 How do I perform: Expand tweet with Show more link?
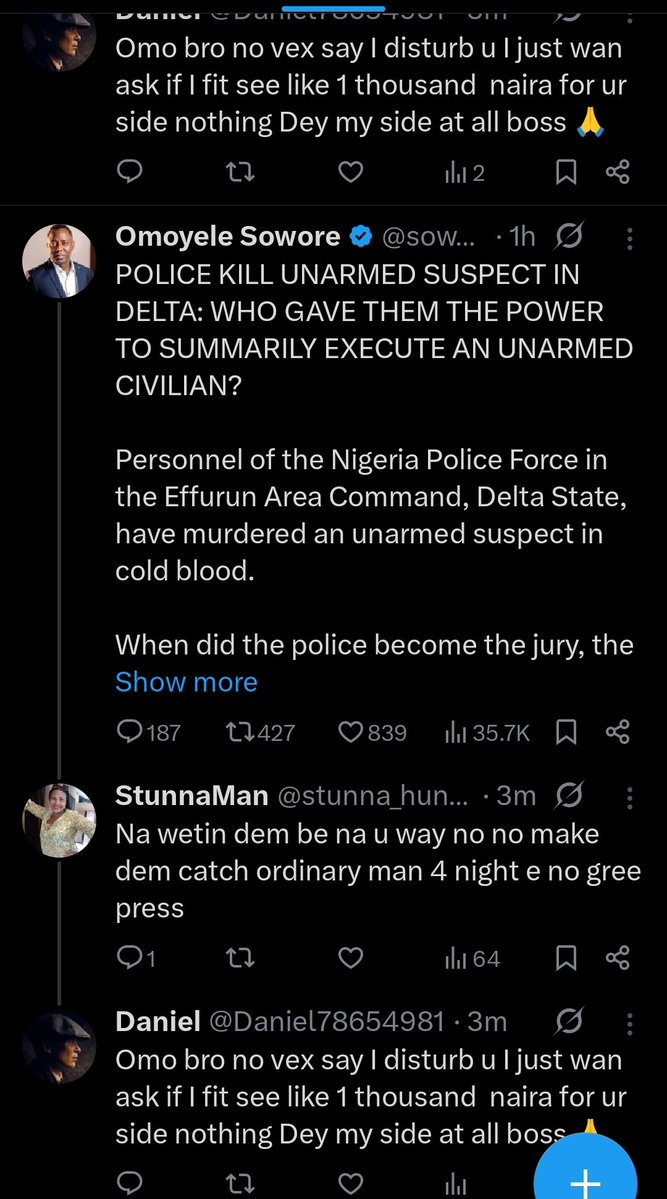186,682
